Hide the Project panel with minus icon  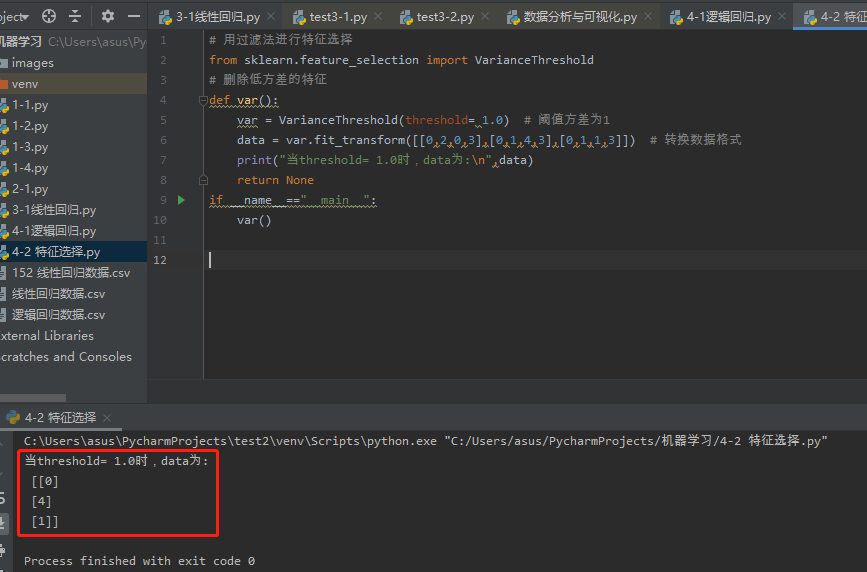coord(134,17)
